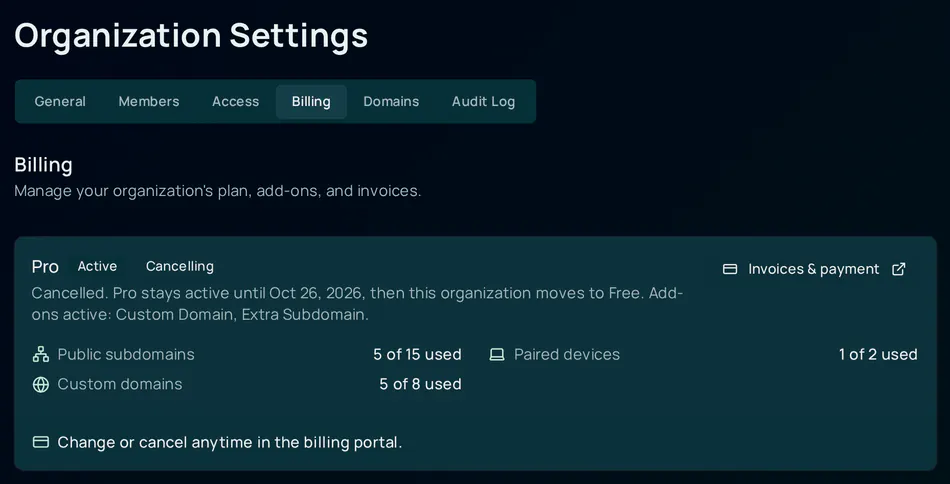
Task: Click the external link arrow icon
Action: click(899, 269)
